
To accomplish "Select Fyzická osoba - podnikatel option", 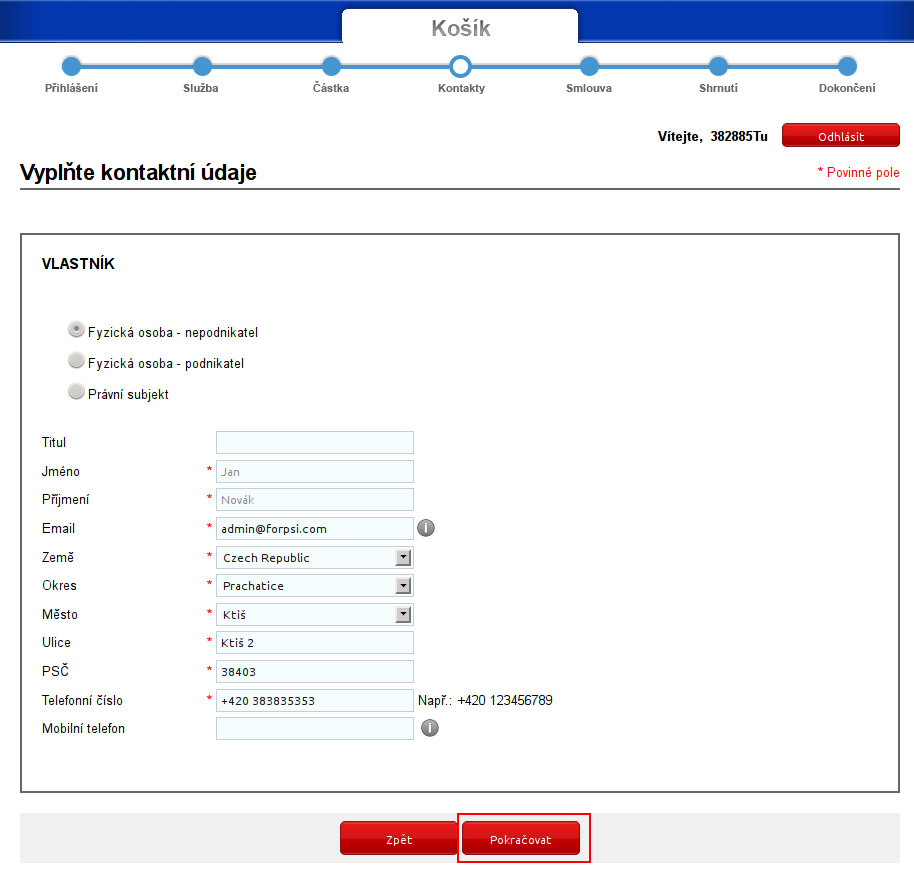I will pyautogui.click(x=76, y=361).
